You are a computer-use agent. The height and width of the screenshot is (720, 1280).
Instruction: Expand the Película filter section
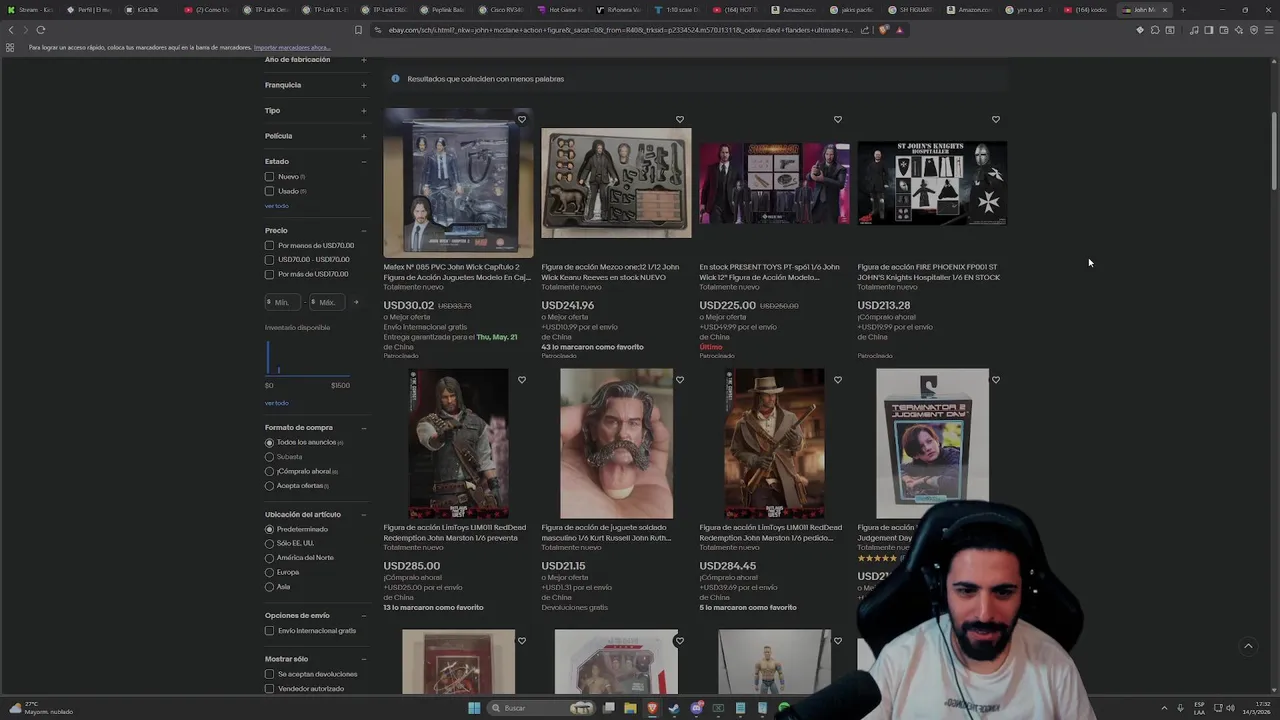click(363, 136)
